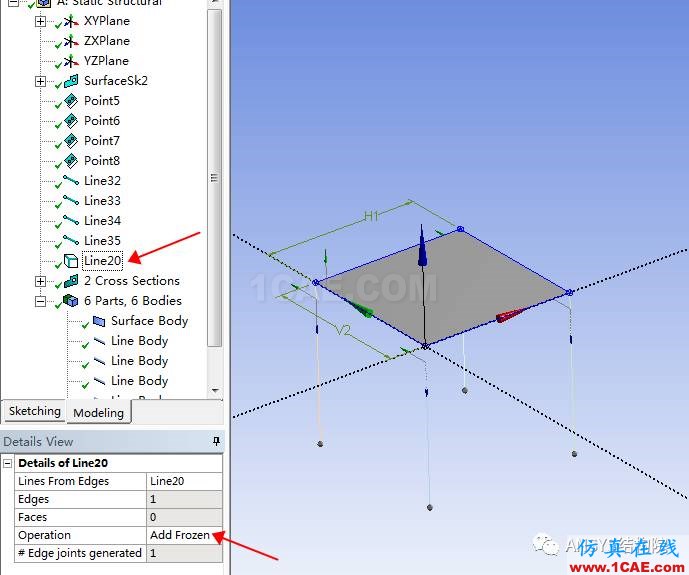Click the Edge joints generated value
689x575 pixels.
point(184,553)
